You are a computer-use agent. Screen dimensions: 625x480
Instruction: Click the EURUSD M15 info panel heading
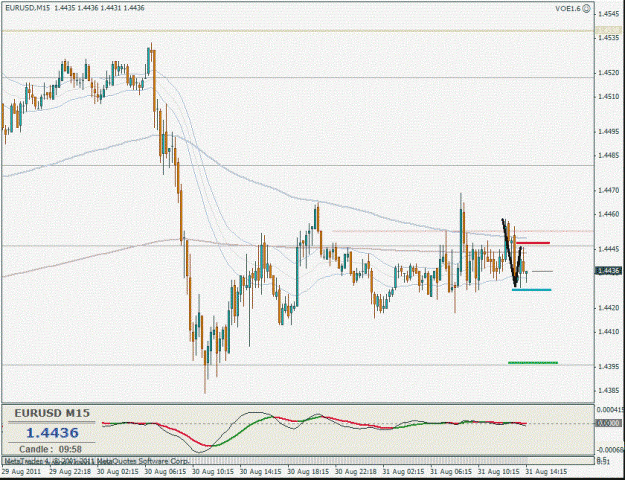point(52,413)
